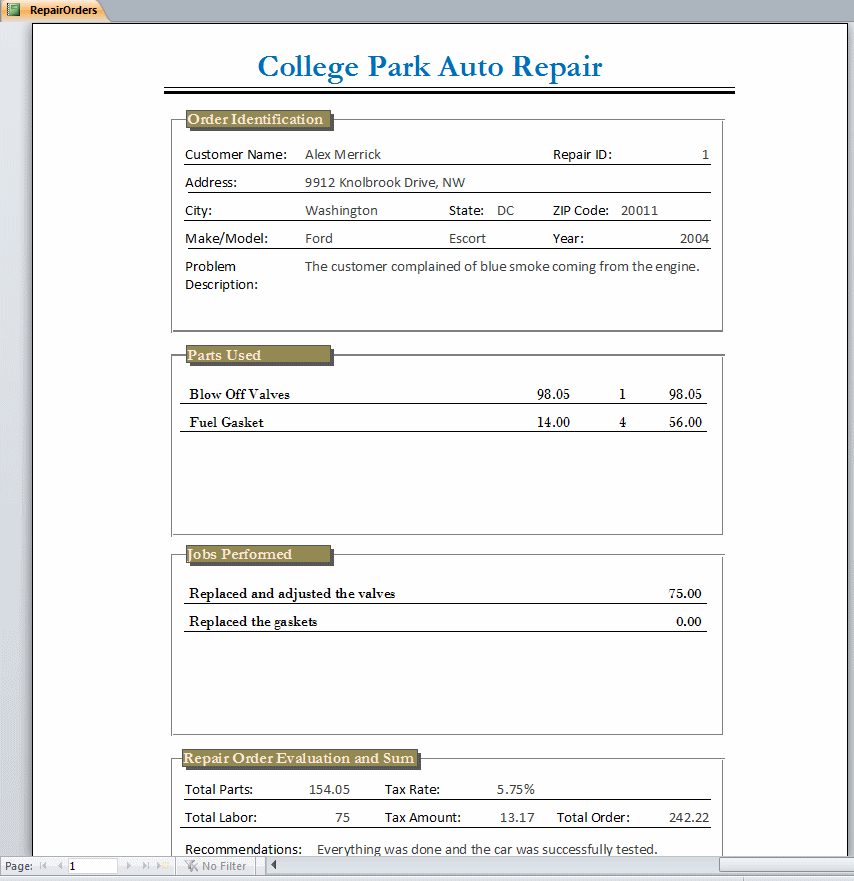Click the Total Labor: label

pos(221,818)
